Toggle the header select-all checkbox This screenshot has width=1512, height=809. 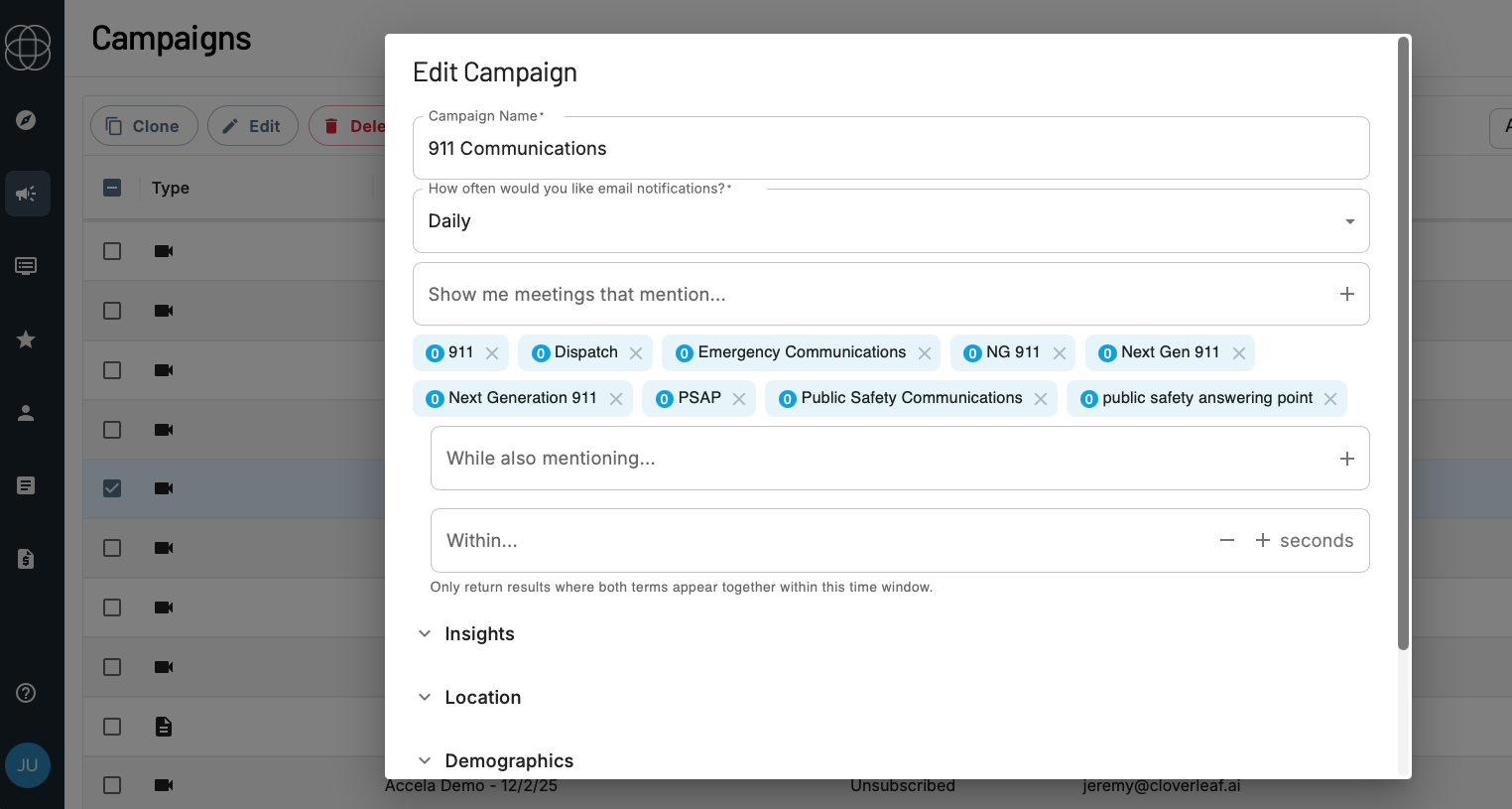(112, 188)
